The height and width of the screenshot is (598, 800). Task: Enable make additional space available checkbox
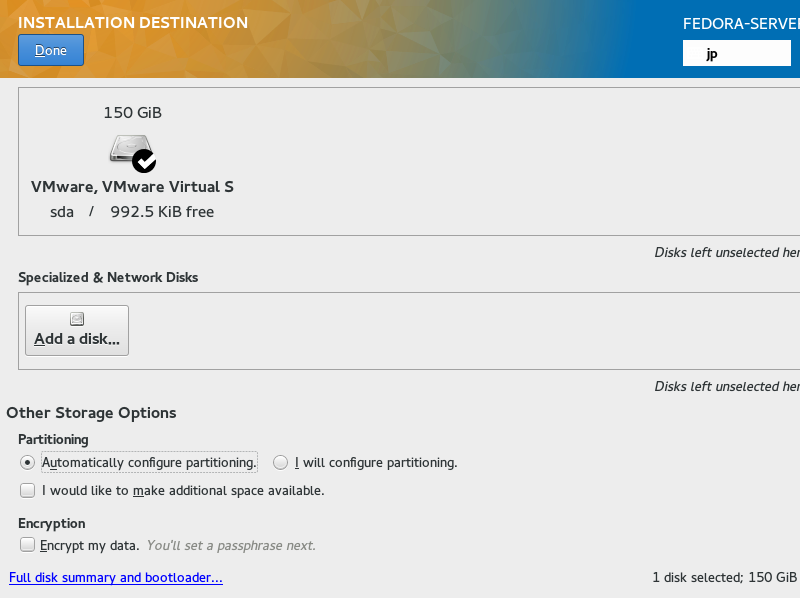28,490
